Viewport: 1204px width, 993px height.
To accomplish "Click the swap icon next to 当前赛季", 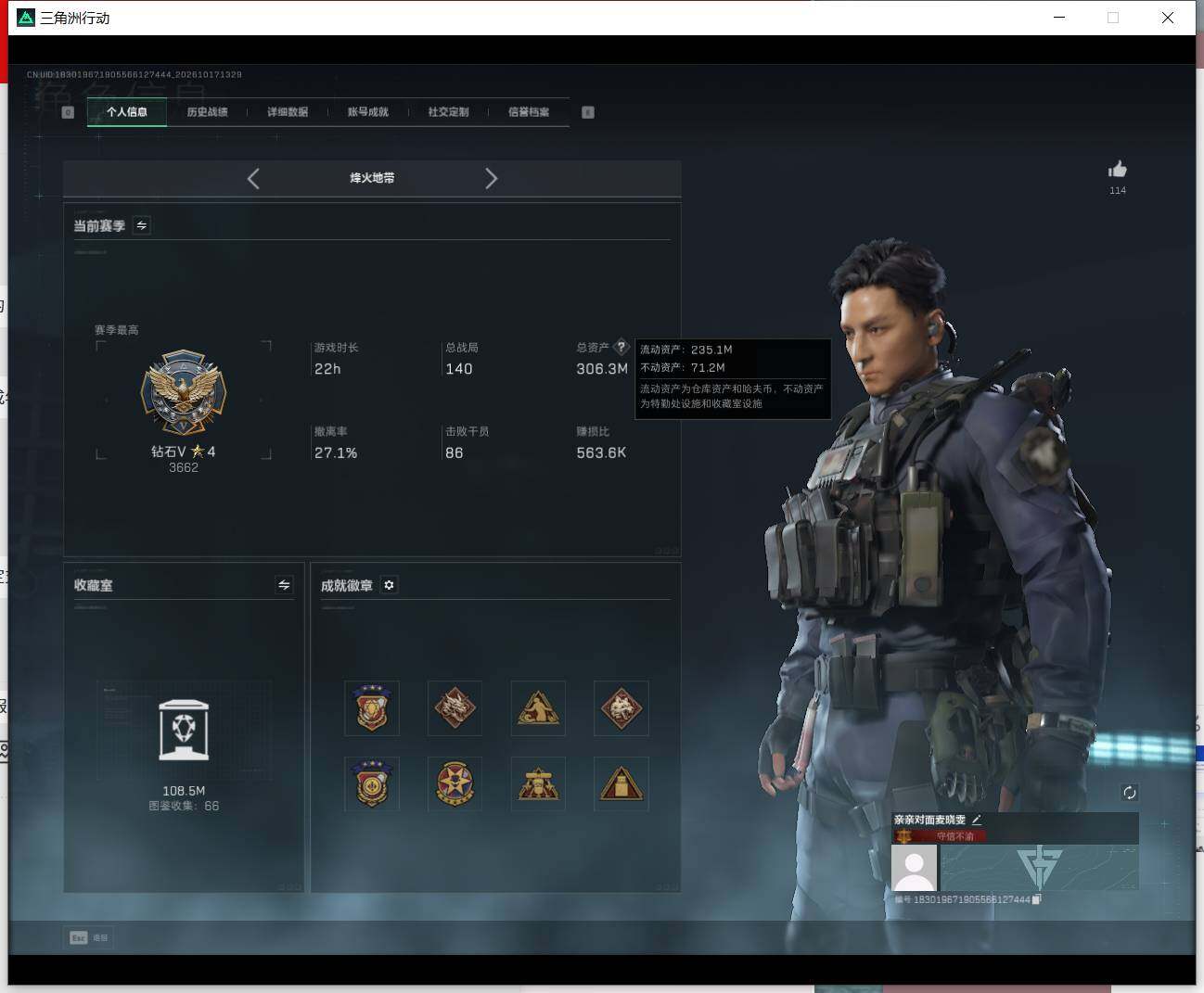I will [141, 225].
